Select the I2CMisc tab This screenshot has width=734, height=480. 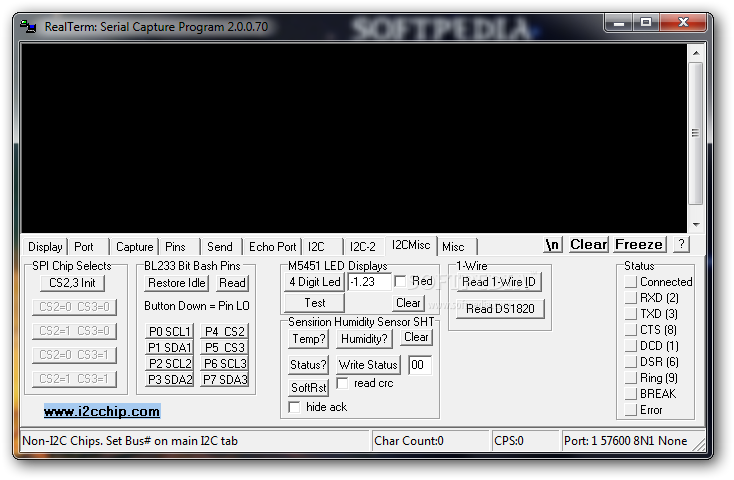pos(411,245)
